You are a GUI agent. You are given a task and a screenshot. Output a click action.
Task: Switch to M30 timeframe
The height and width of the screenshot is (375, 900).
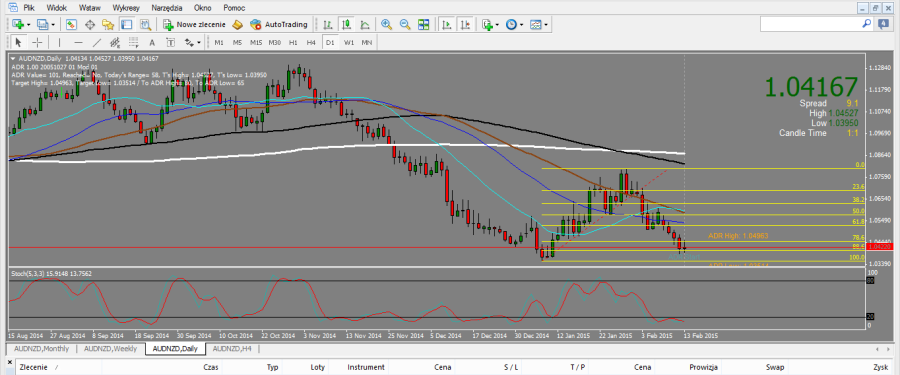[x=275, y=42]
